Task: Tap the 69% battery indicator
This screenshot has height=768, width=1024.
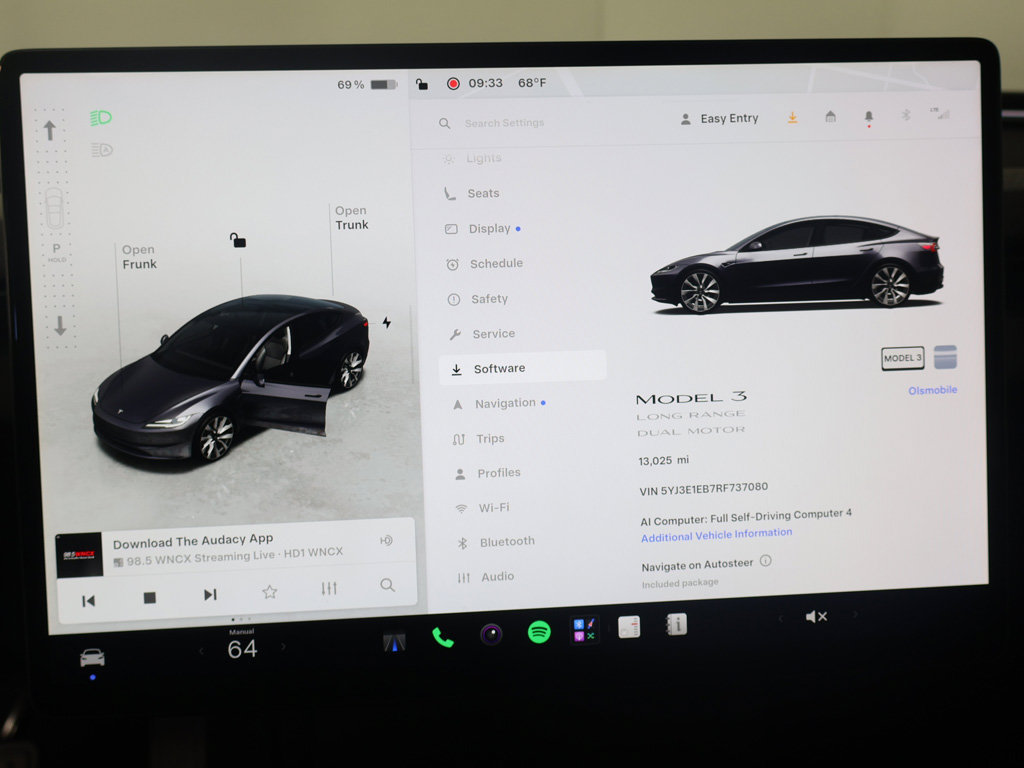Action: pos(367,85)
